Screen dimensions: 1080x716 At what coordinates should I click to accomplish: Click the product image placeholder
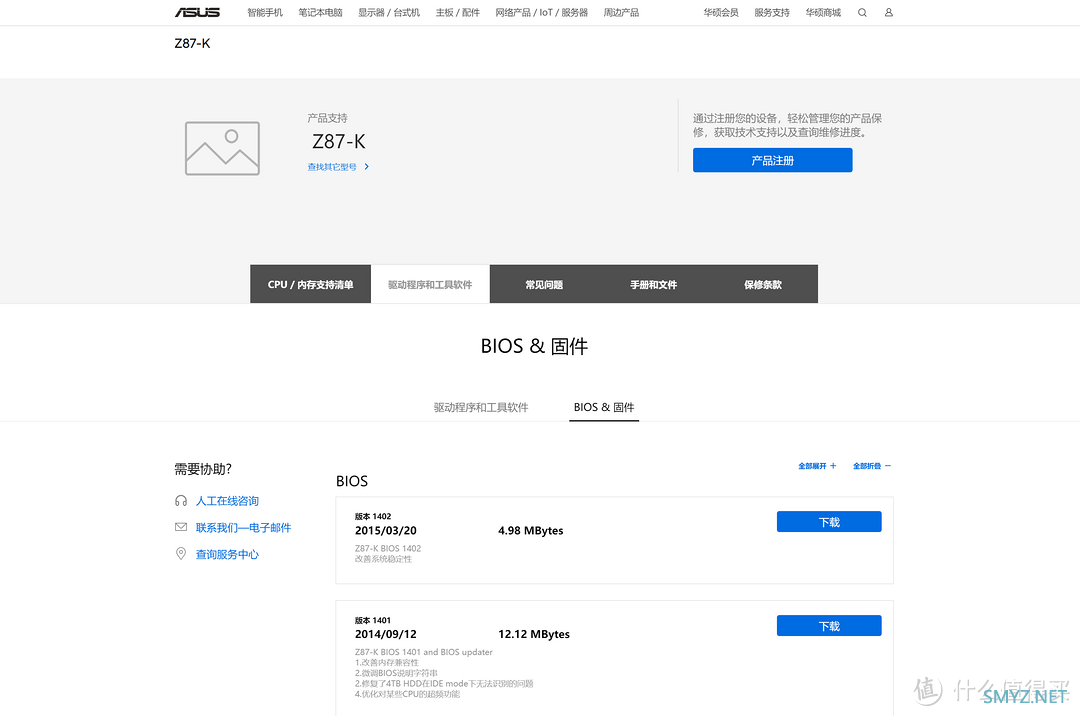[x=222, y=148]
